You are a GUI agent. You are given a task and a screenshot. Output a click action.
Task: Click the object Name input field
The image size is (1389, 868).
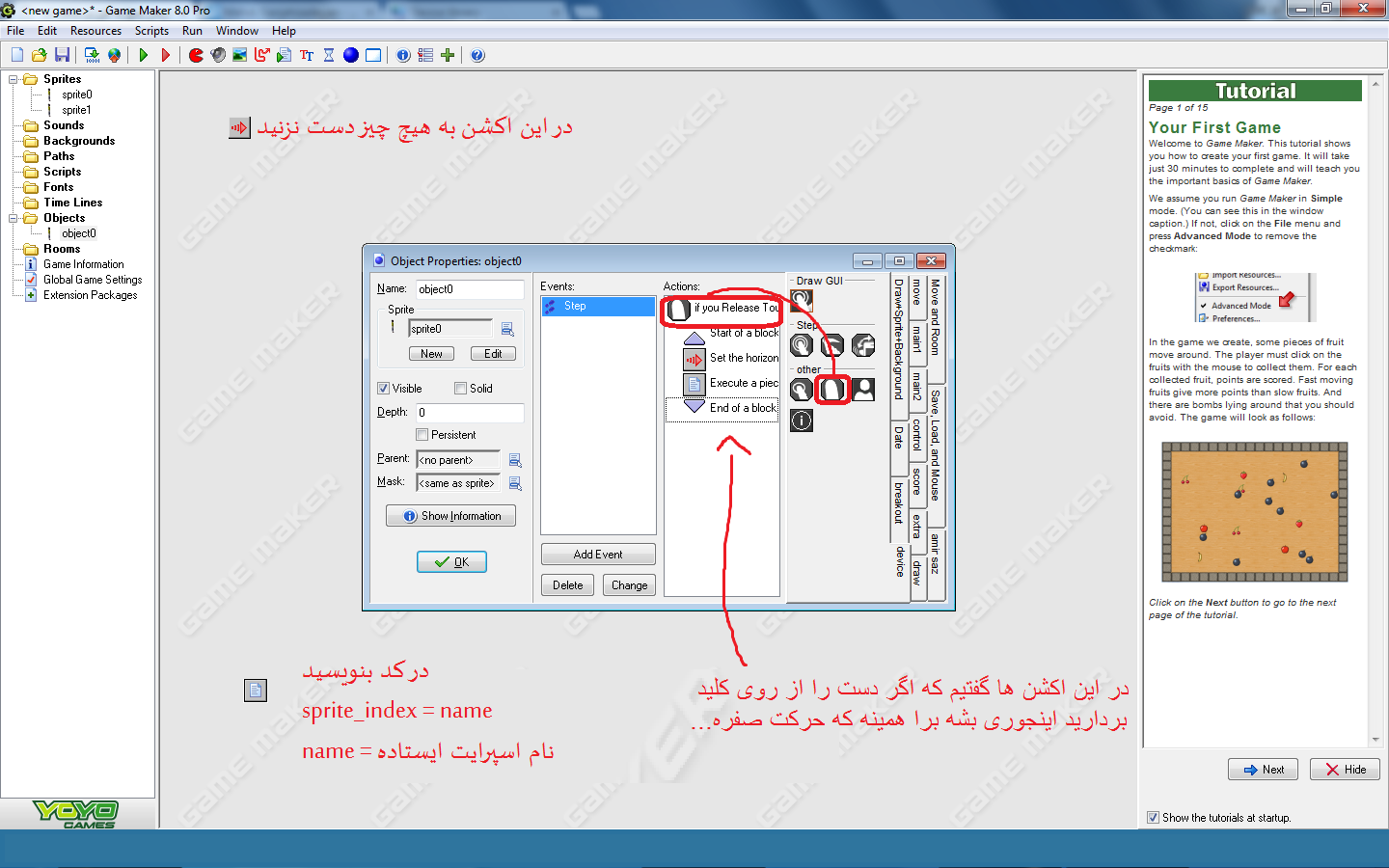pos(470,289)
